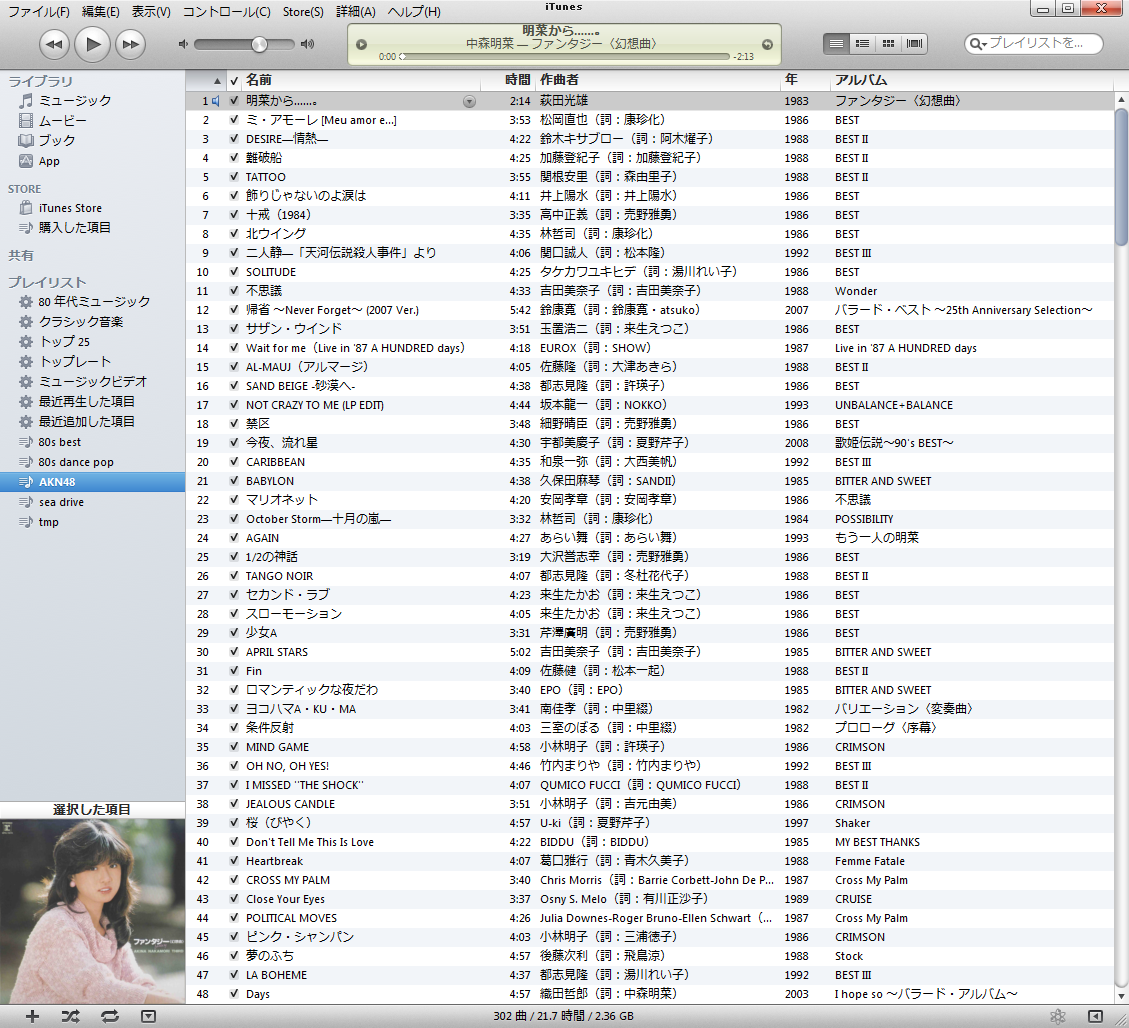Click the previous track rewind button
This screenshot has width=1129, height=1028.
(x=54, y=44)
